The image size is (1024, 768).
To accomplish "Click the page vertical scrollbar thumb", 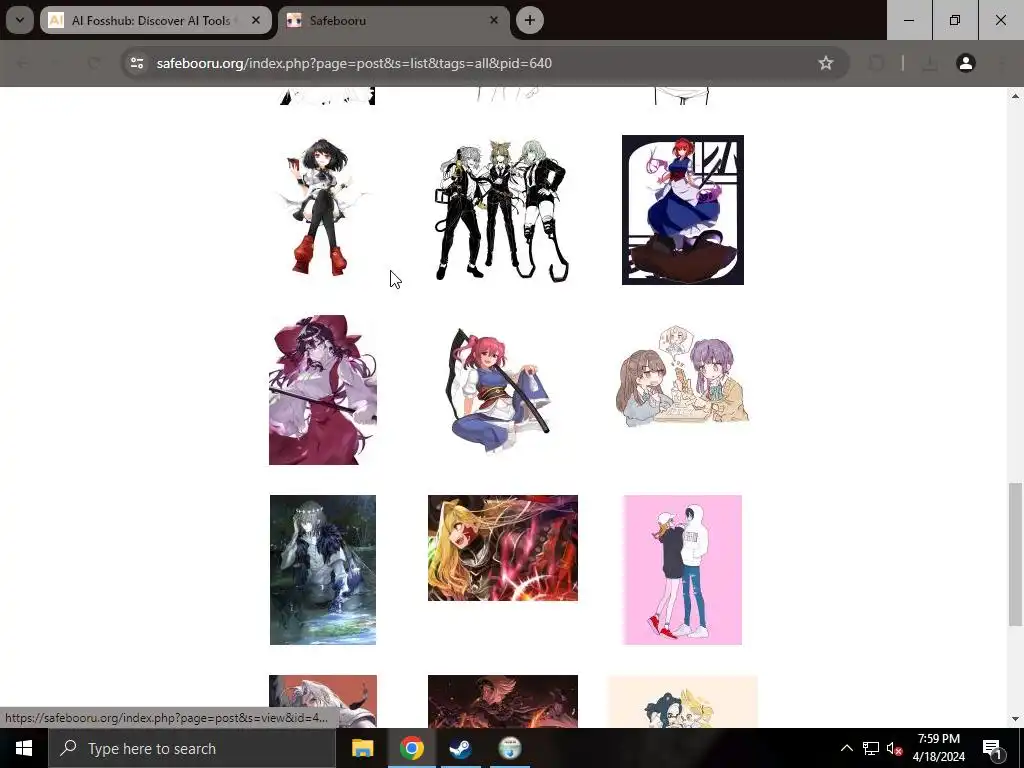I will pyautogui.click(x=1014, y=554).
